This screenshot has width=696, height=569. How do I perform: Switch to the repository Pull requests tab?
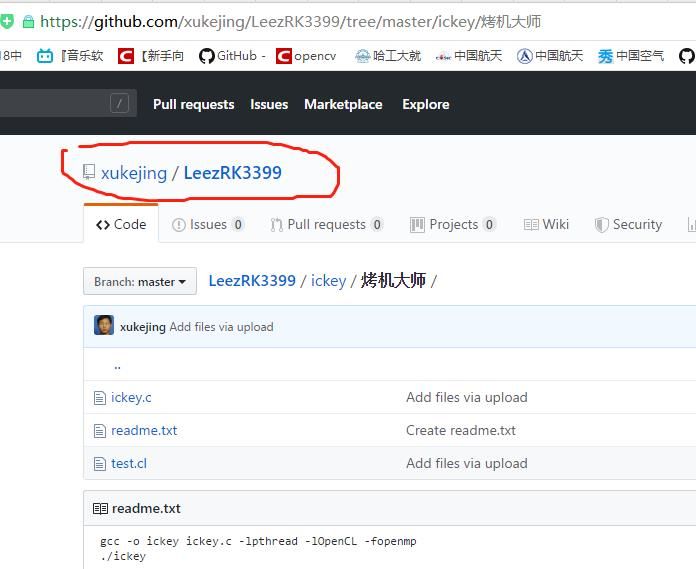[327, 225]
